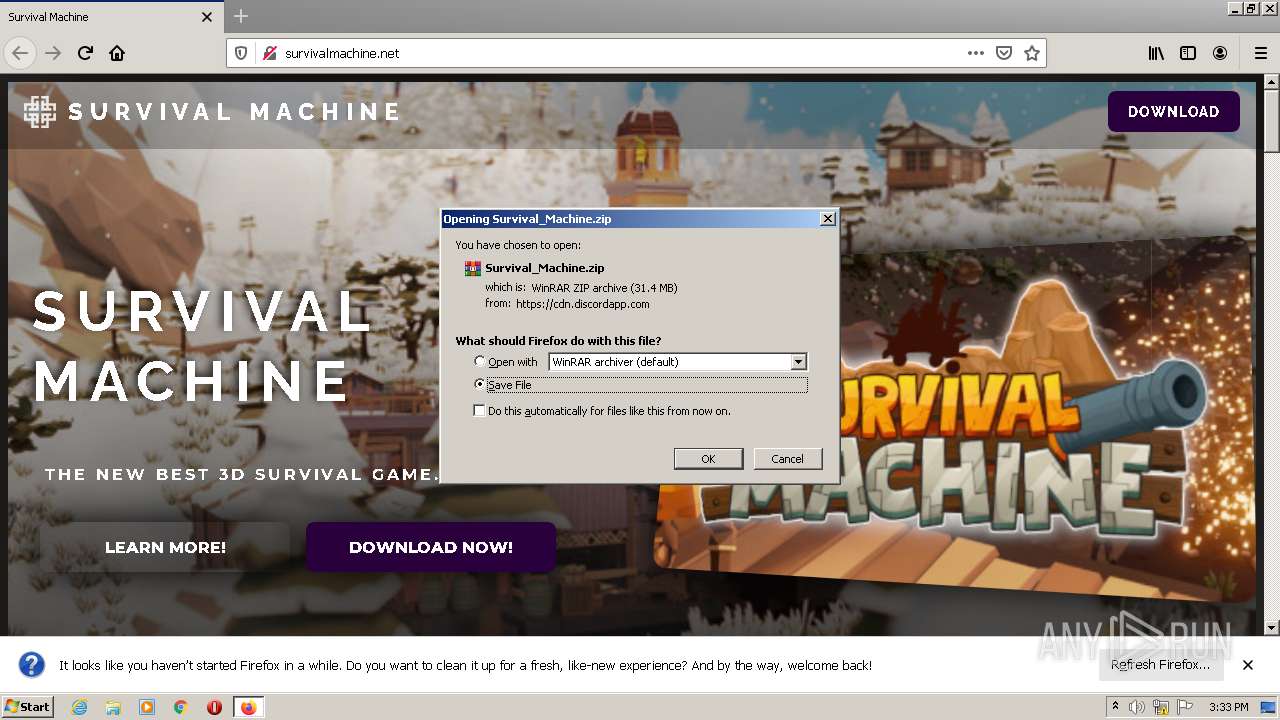Select the Open with radio option

(480, 362)
